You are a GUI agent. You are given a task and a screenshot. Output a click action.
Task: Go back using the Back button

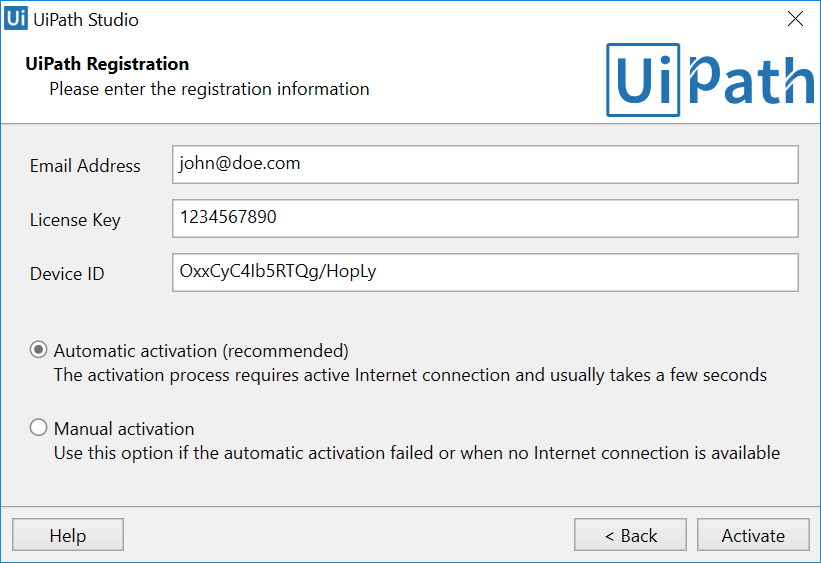coord(630,536)
